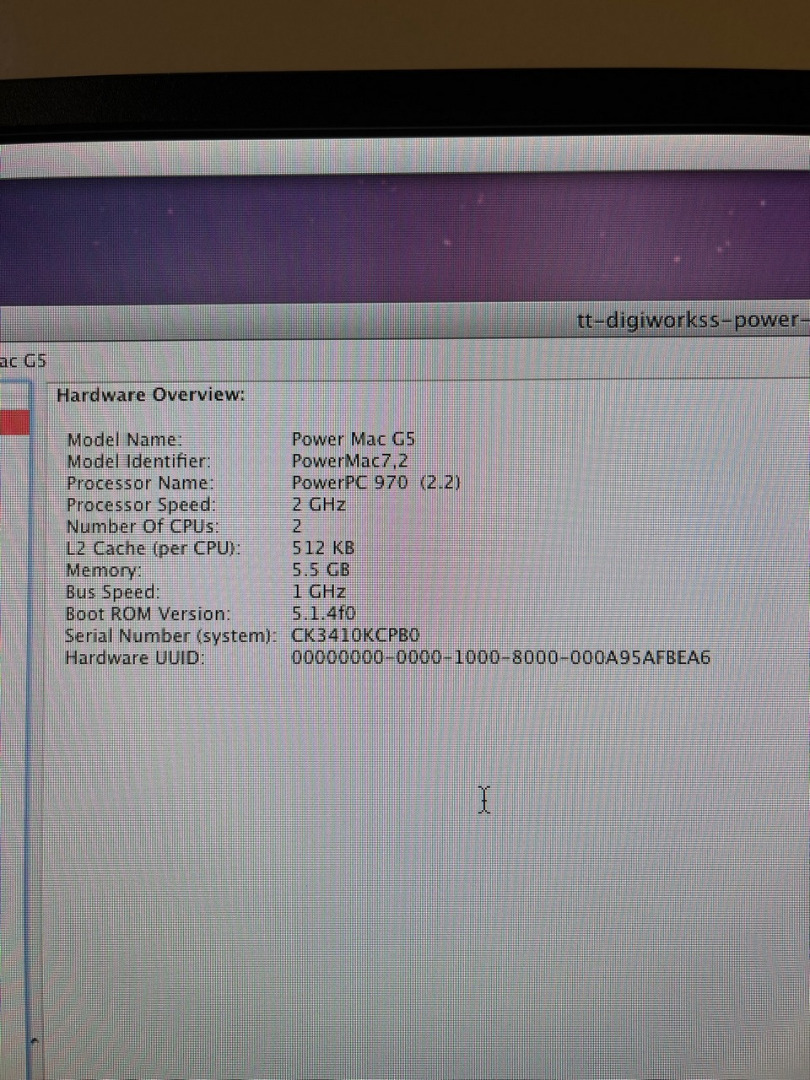Click the Memory label

[x=103, y=571]
